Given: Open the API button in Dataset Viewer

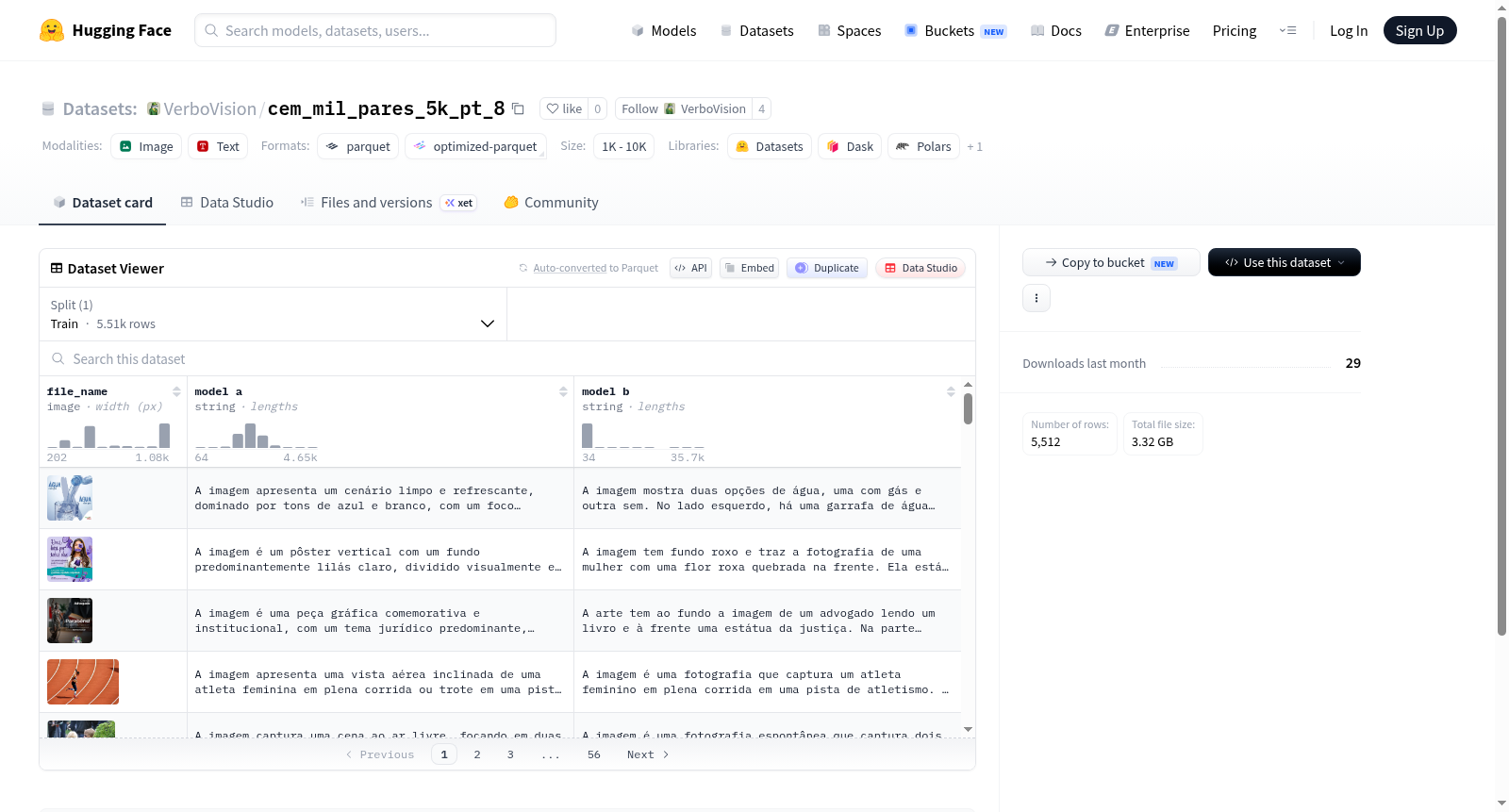Looking at the screenshot, I should [x=690, y=268].
